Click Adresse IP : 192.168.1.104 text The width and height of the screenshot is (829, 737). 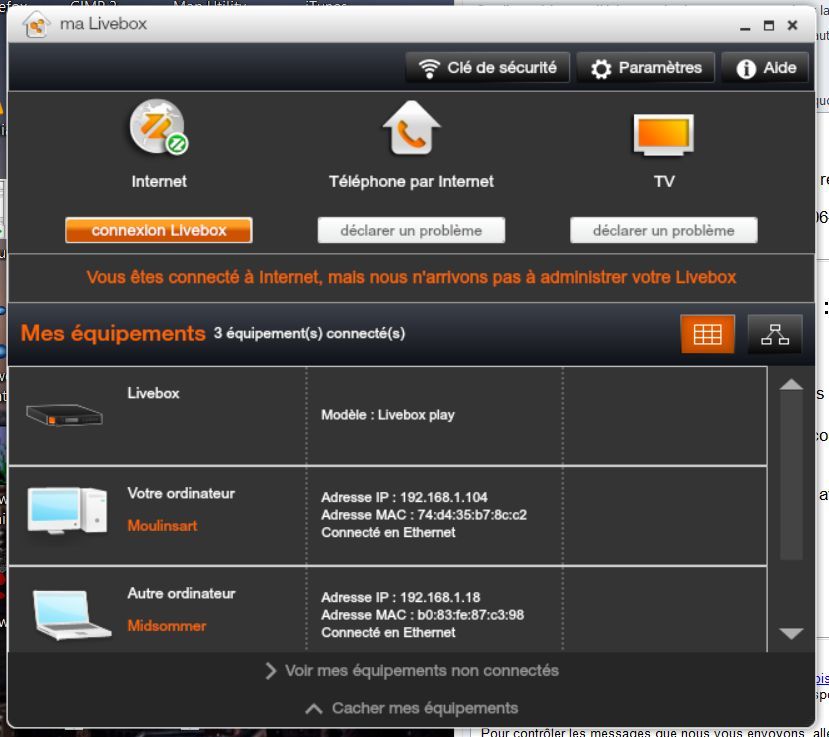404,498
